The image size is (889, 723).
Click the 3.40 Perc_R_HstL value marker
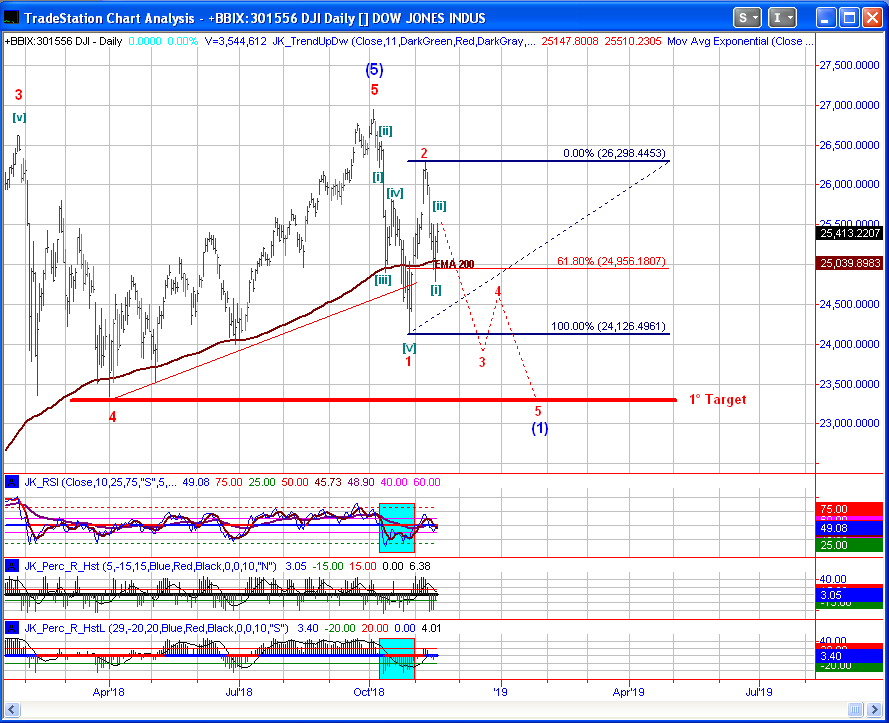click(849, 656)
